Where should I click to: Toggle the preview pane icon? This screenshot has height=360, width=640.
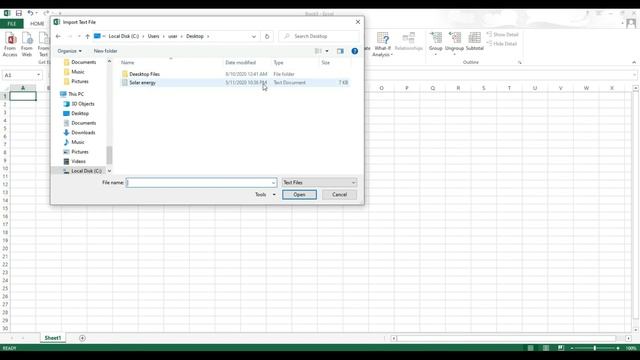tap(340, 51)
